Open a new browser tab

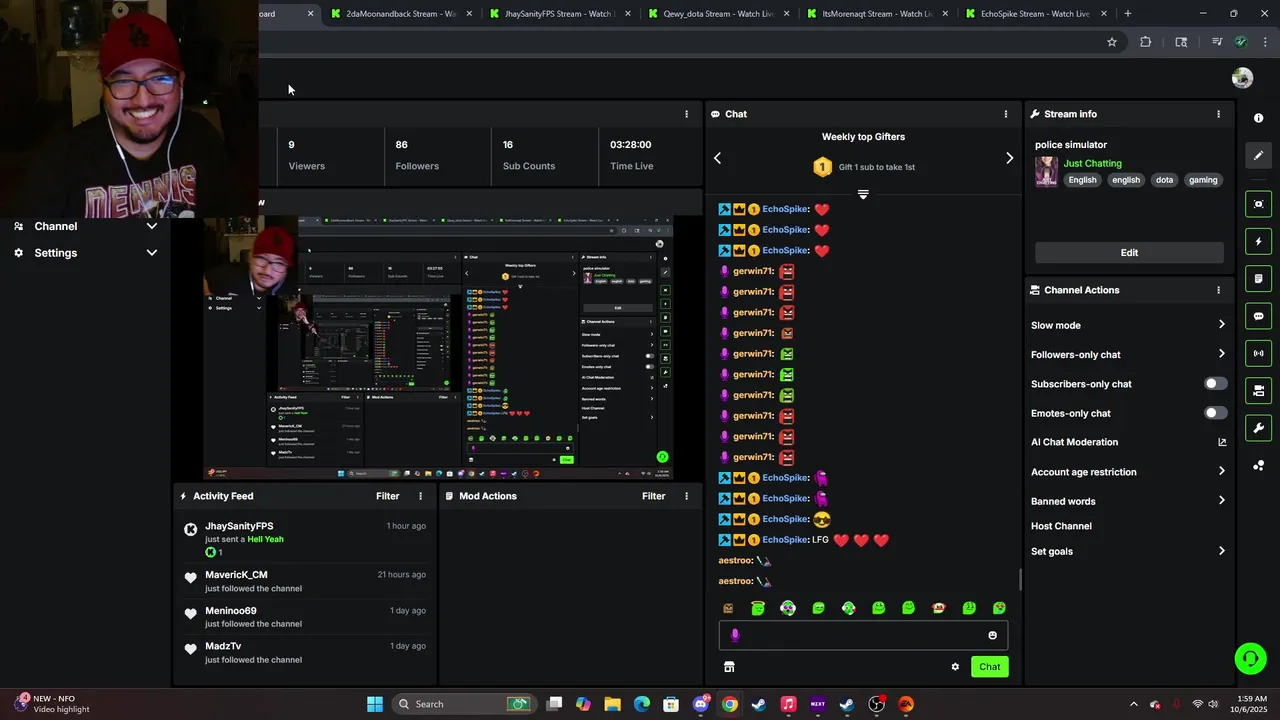coord(1127,14)
